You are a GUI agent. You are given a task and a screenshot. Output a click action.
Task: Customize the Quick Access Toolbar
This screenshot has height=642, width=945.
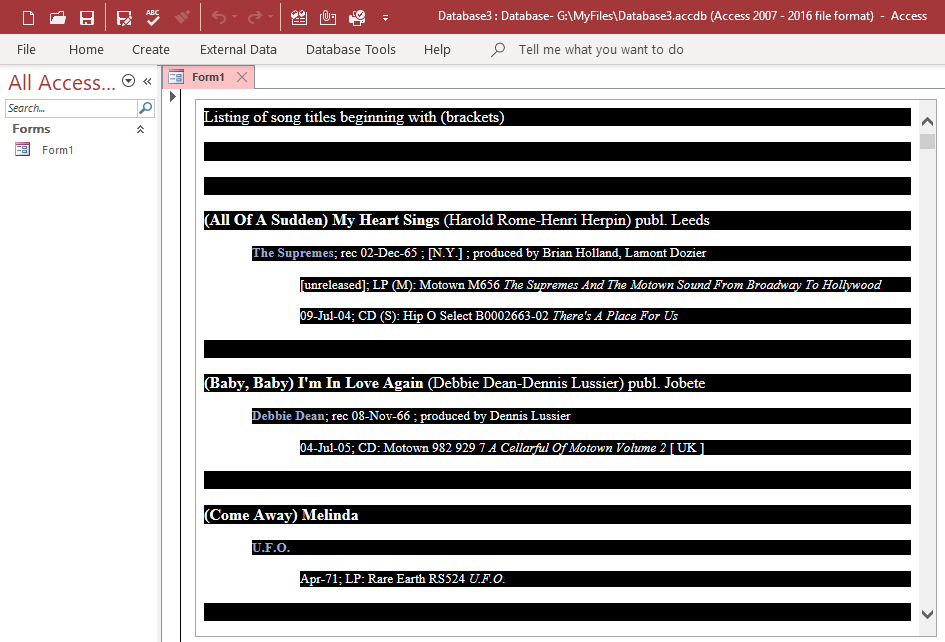(385, 18)
